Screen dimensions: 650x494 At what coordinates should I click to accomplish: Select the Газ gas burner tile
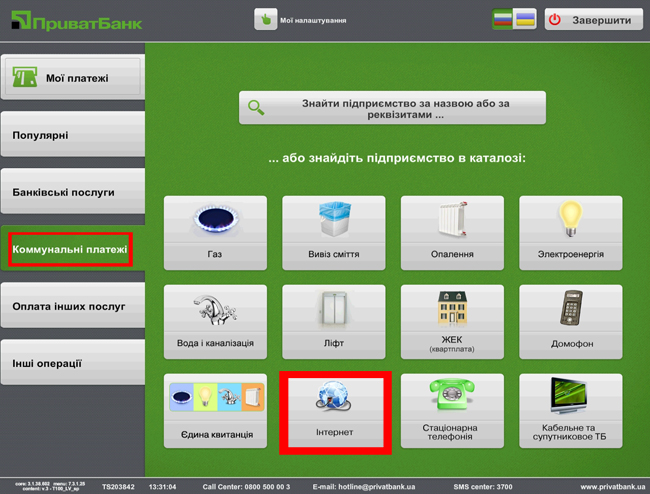coord(215,233)
